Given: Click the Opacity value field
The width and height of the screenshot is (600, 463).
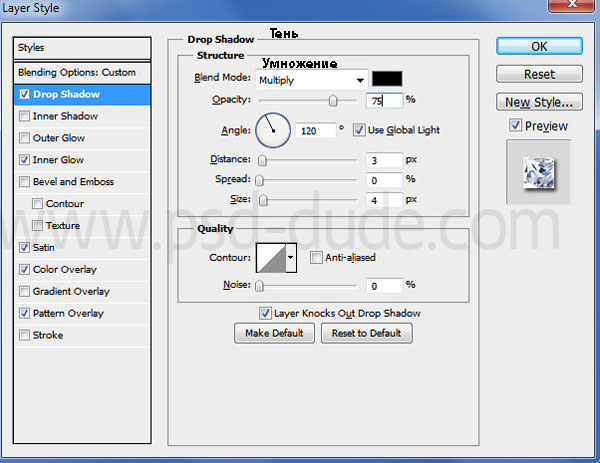Looking at the screenshot, I should tap(384, 101).
